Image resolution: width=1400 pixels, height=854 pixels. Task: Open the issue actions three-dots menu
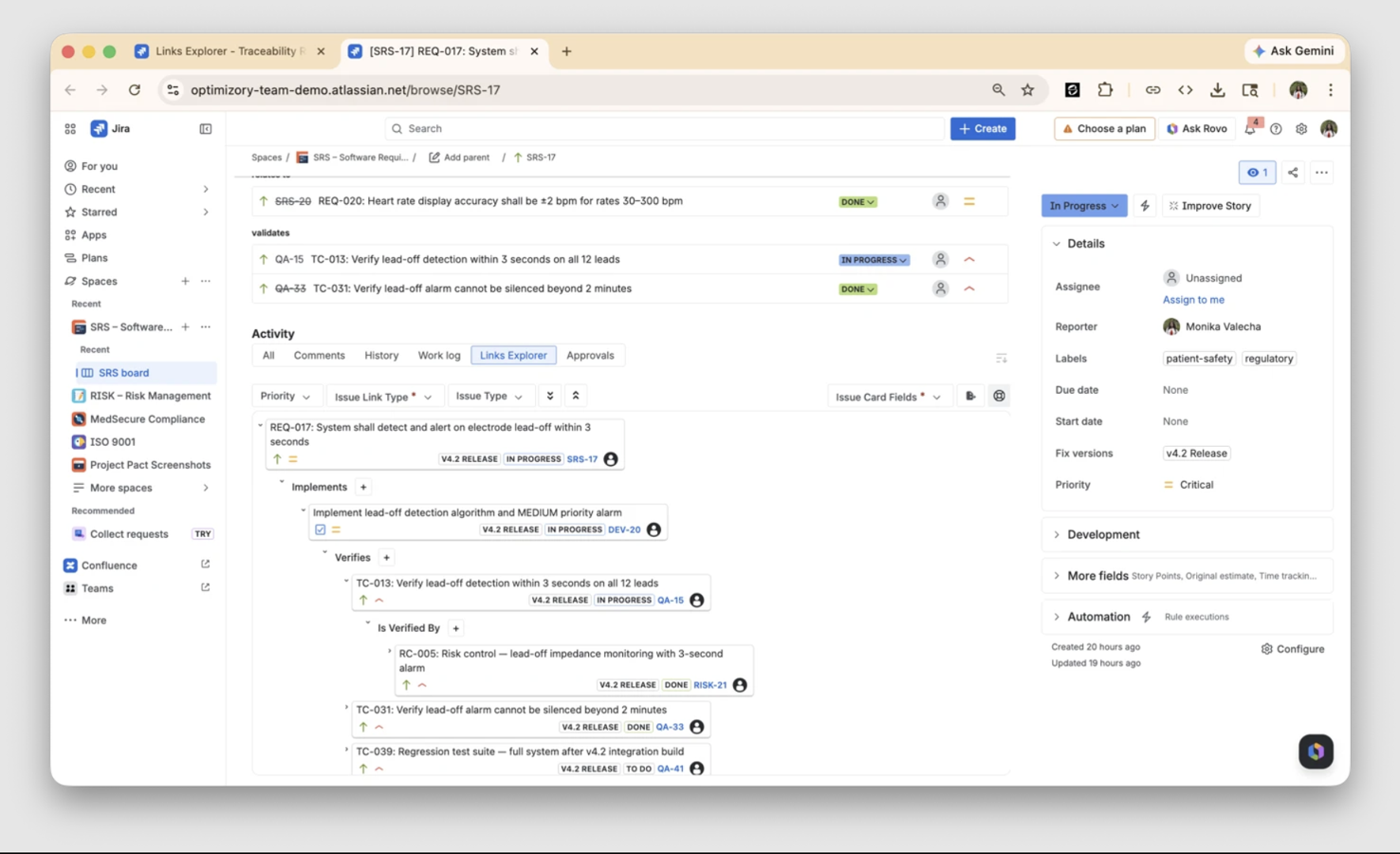pos(1321,173)
